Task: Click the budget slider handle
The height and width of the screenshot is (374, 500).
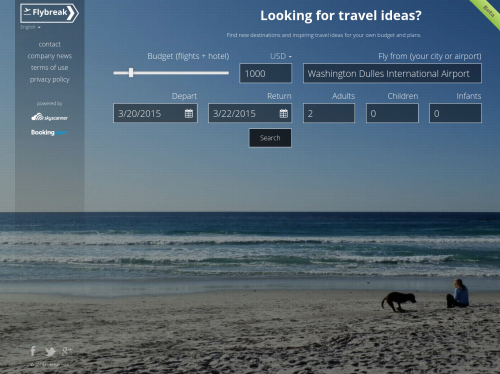Action: pos(131,73)
